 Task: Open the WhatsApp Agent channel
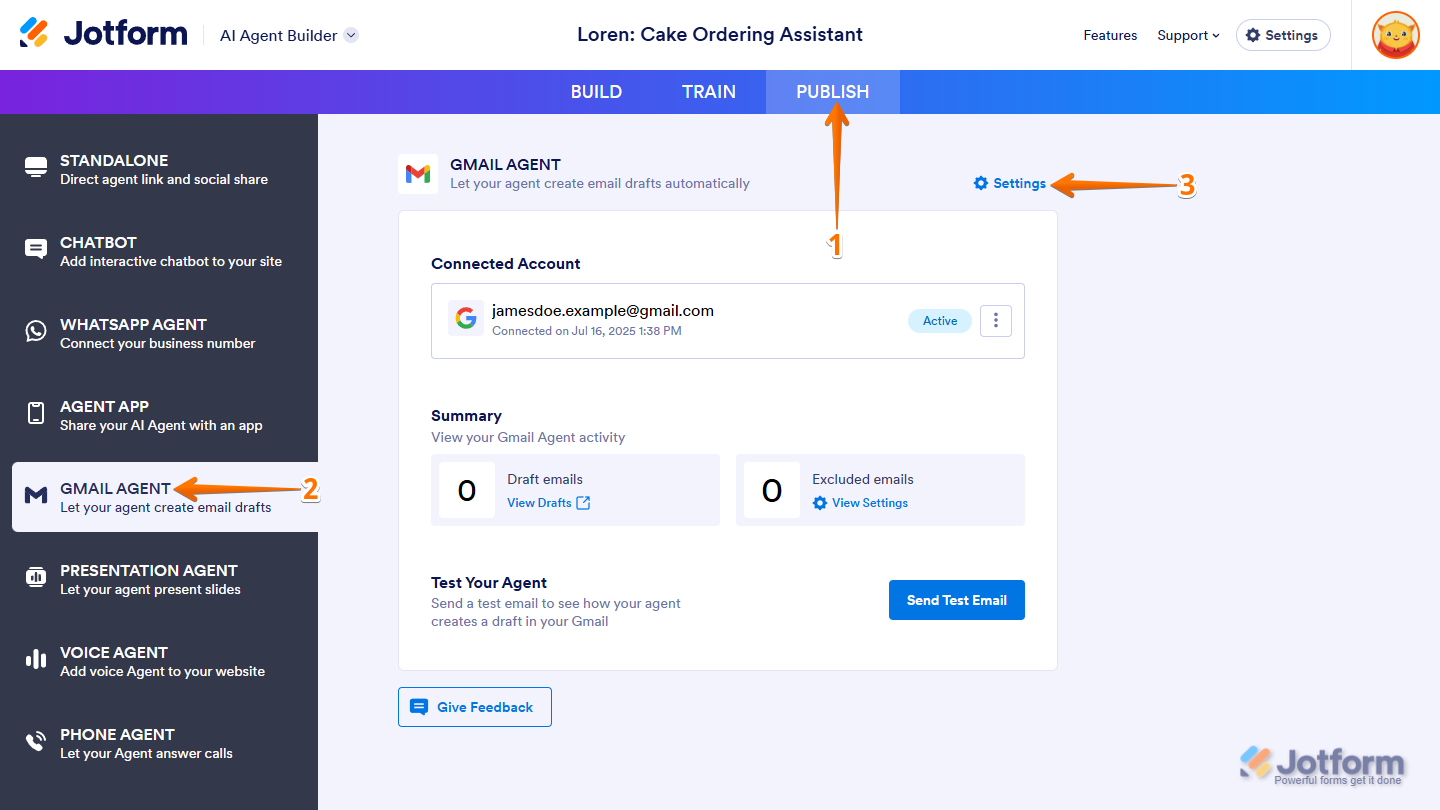point(160,334)
